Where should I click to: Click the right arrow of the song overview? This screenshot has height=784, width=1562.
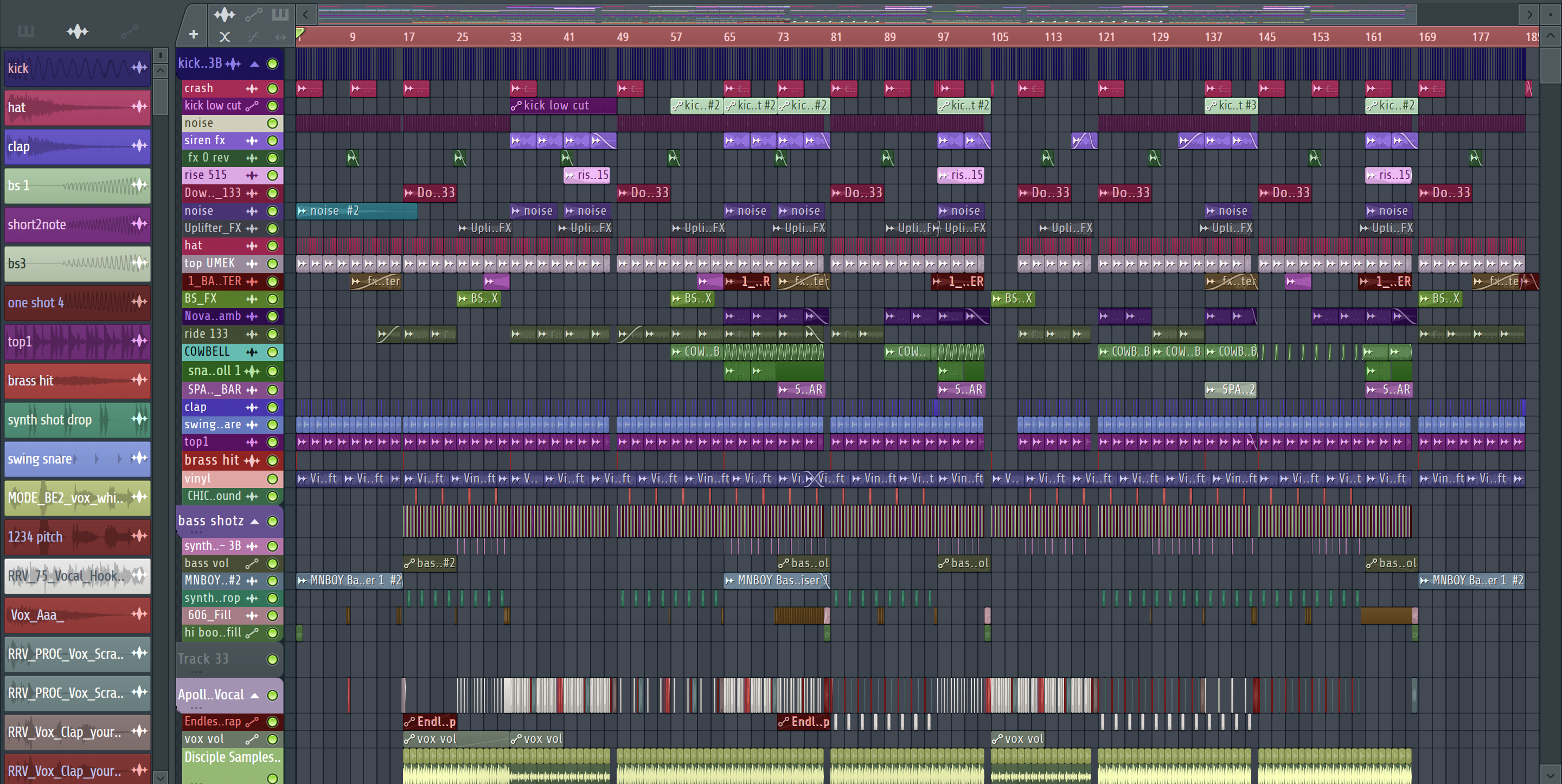point(1529,14)
